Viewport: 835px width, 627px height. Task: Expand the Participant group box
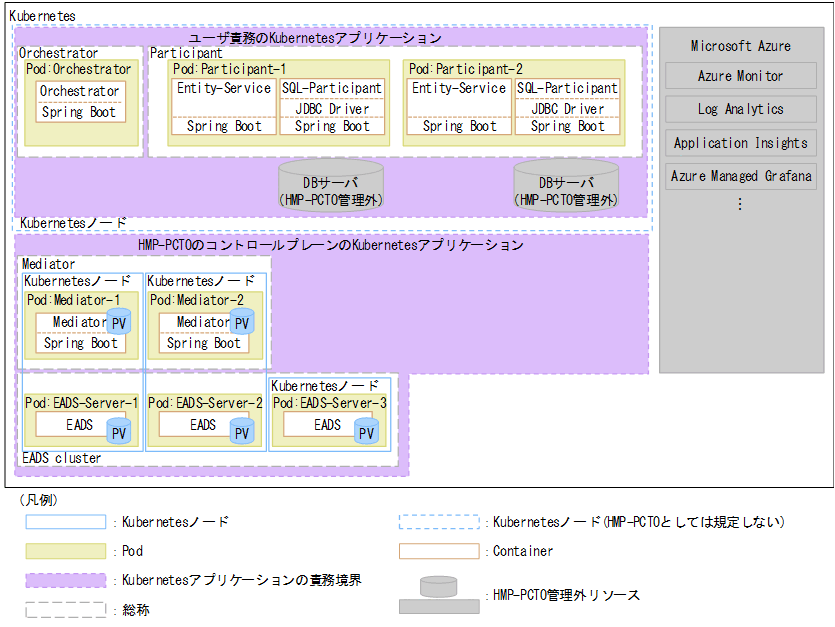[186, 52]
